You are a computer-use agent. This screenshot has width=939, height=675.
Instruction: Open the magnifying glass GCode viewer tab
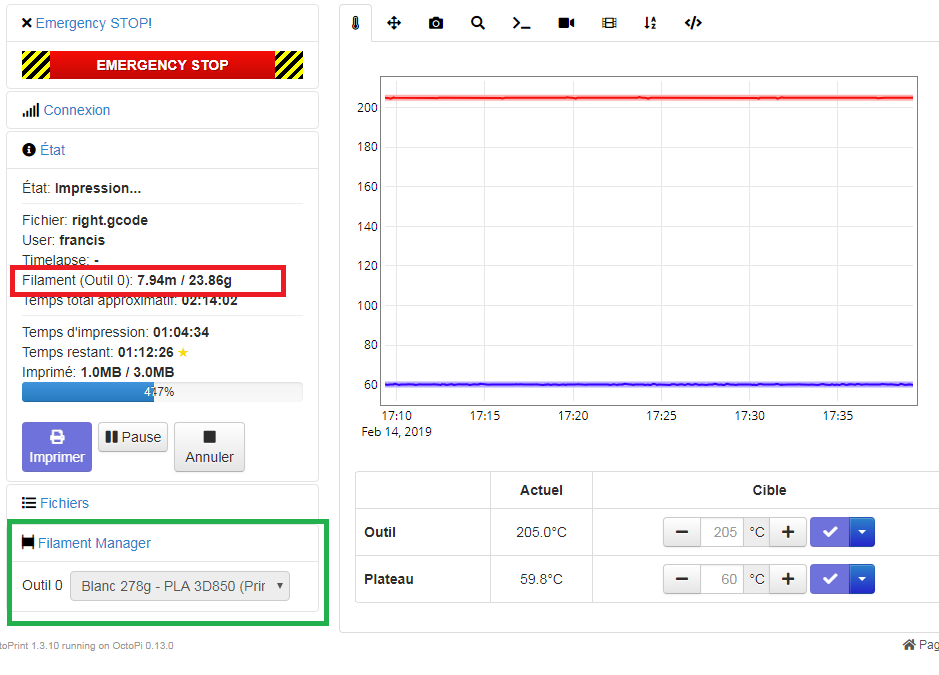click(477, 23)
